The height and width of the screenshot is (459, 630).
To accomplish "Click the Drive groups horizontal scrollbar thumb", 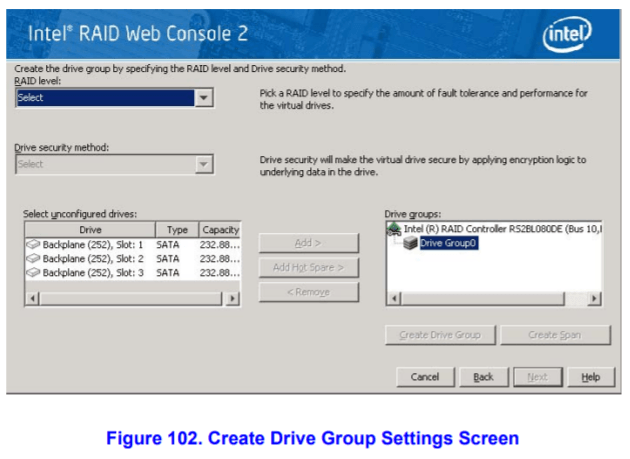I will coord(483,299).
